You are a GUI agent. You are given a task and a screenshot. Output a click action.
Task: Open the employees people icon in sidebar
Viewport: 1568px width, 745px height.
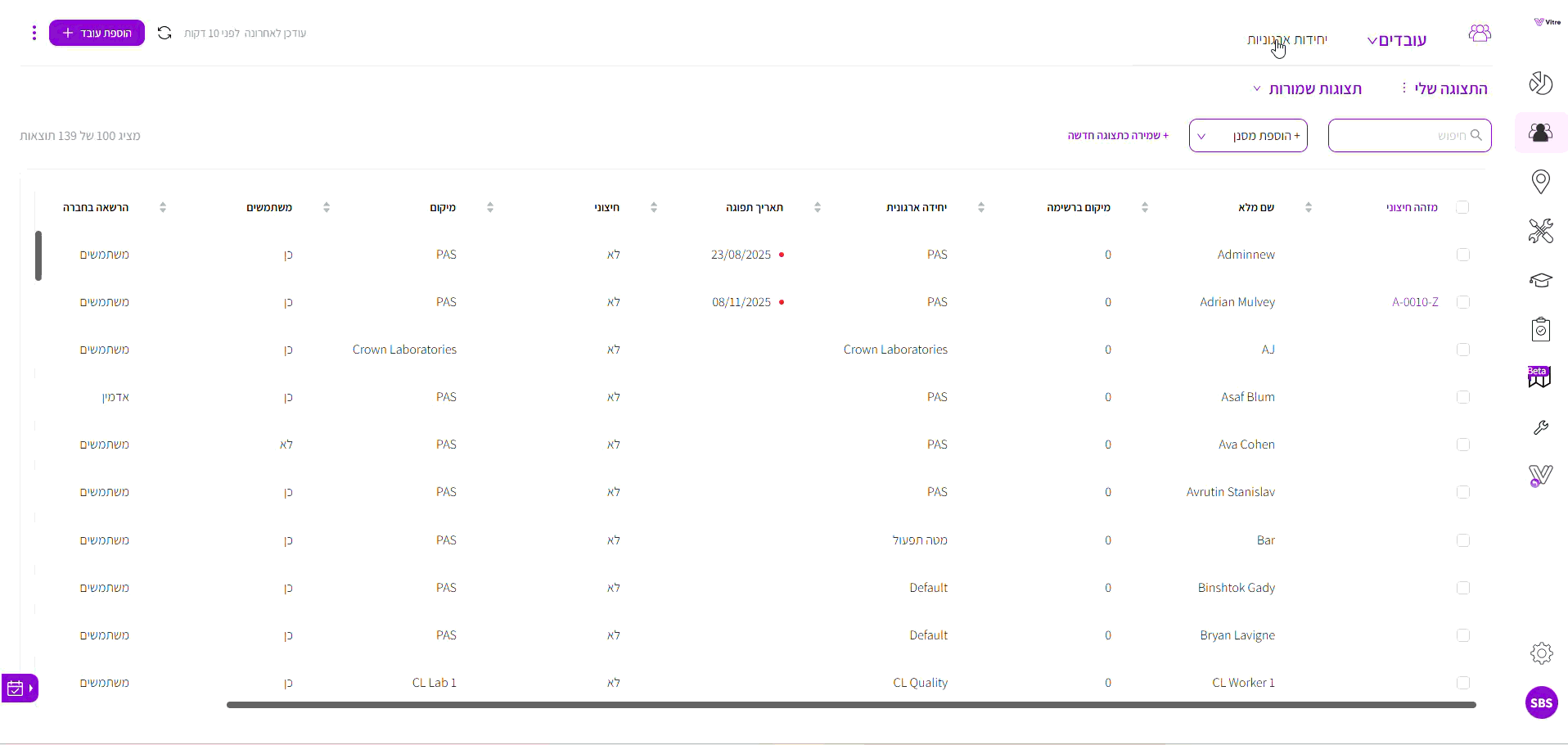tap(1540, 133)
